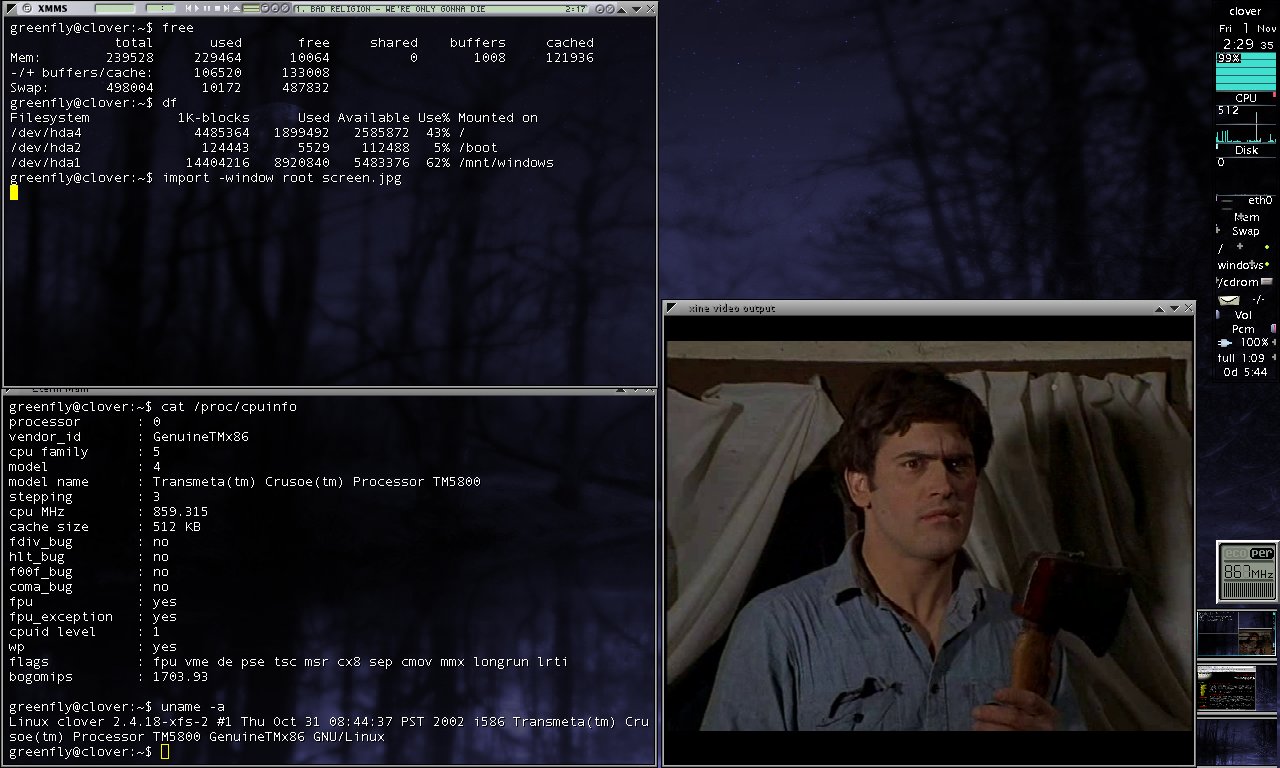The width and height of the screenshot is (1280, 768).
Task: Click the 'eco' mode in CPU applet
Action: click(x=1236, y=553)
